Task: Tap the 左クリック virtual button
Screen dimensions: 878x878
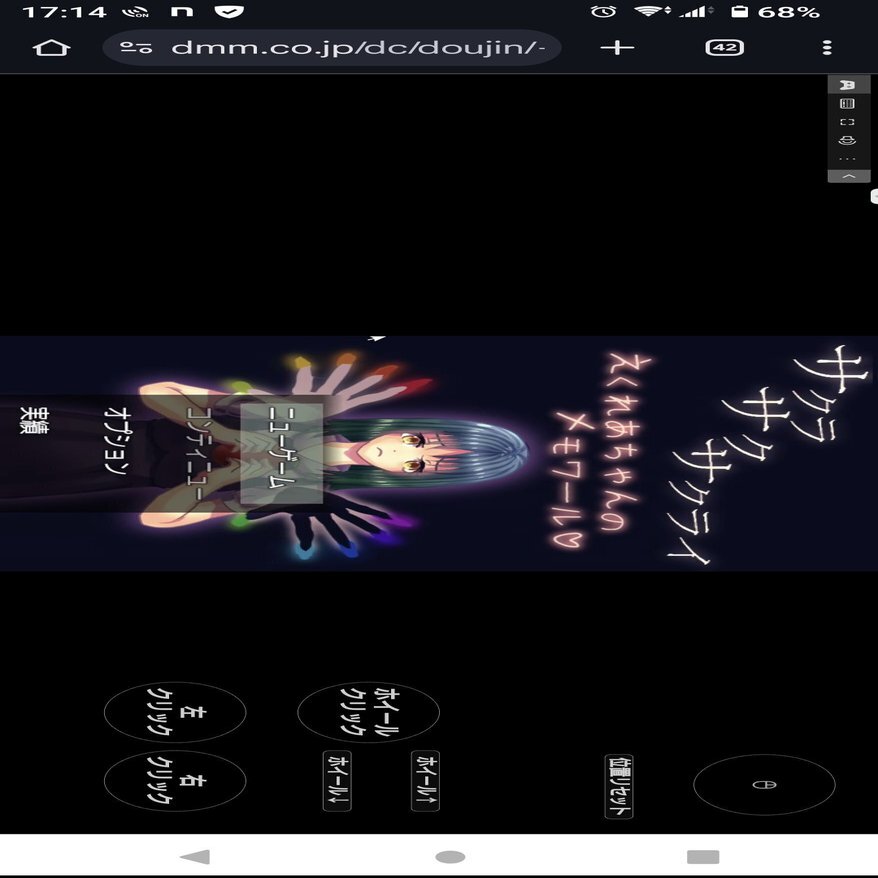Action: 175,712
